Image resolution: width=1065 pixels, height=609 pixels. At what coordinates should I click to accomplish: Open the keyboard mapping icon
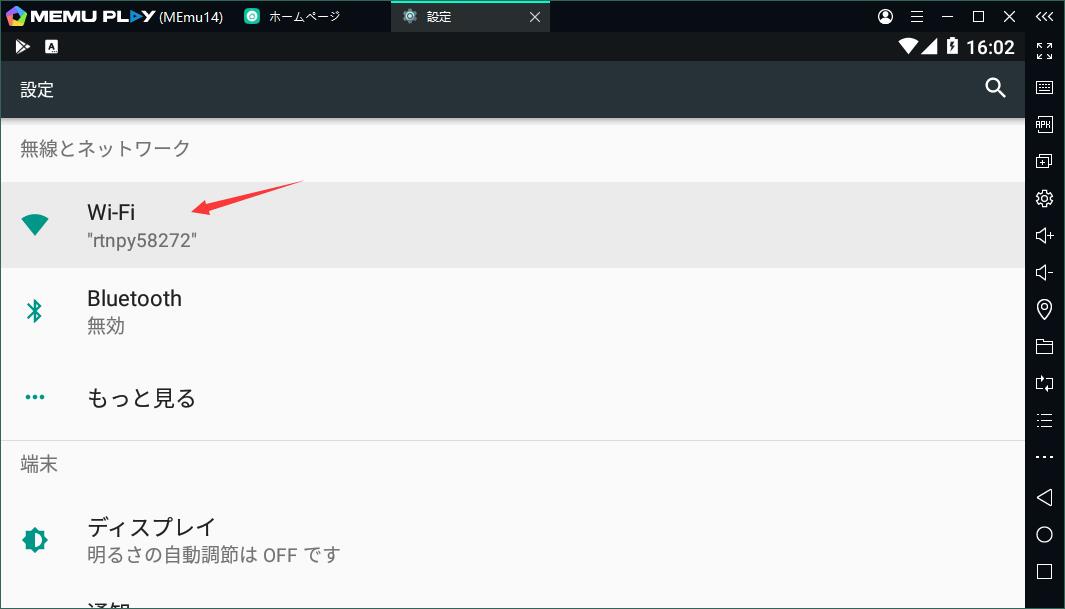[x=1045, y=88]
